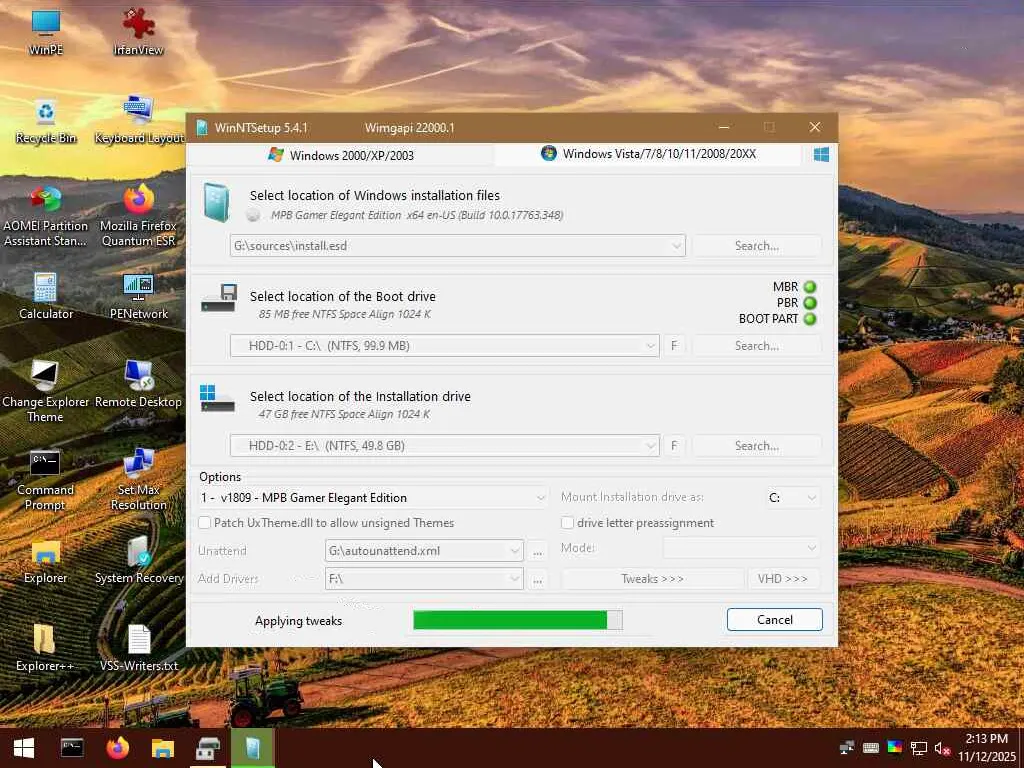Click Search button for Installation drive
The image size is (1024, 768).
756,446
